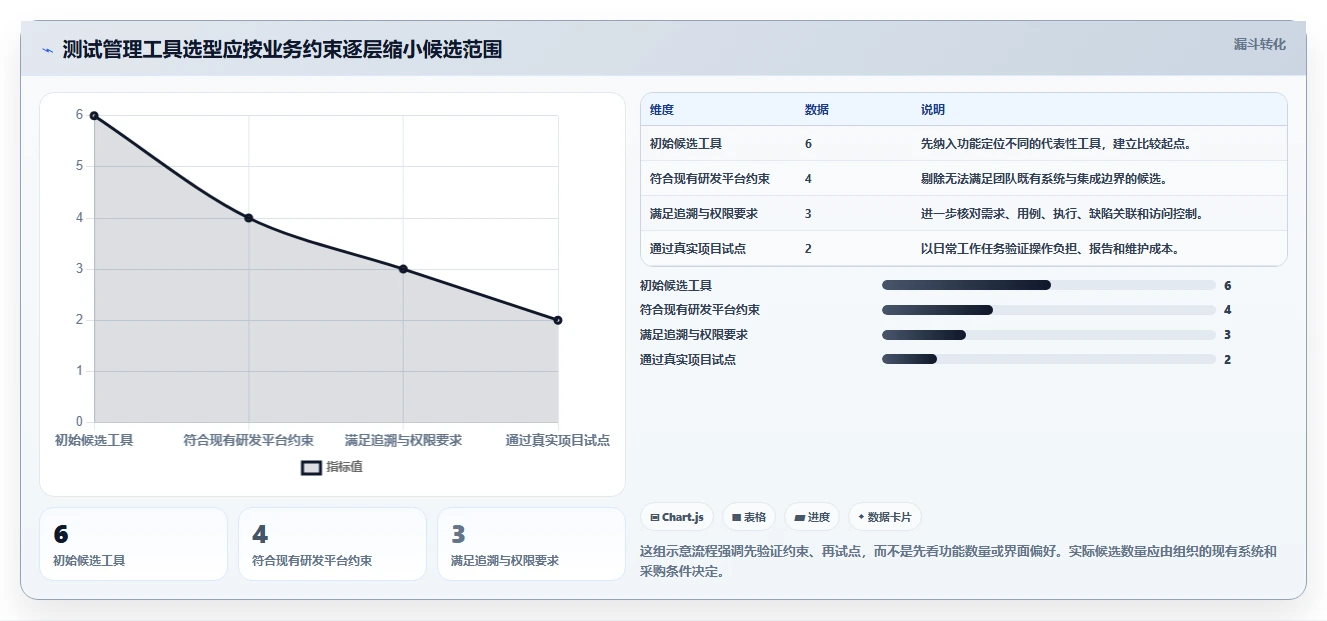1327x621 pixels.
Task: Open the stat card showing 4 符合现有研发平台约束
Action: pyautogui.click(x=332, y=544)
